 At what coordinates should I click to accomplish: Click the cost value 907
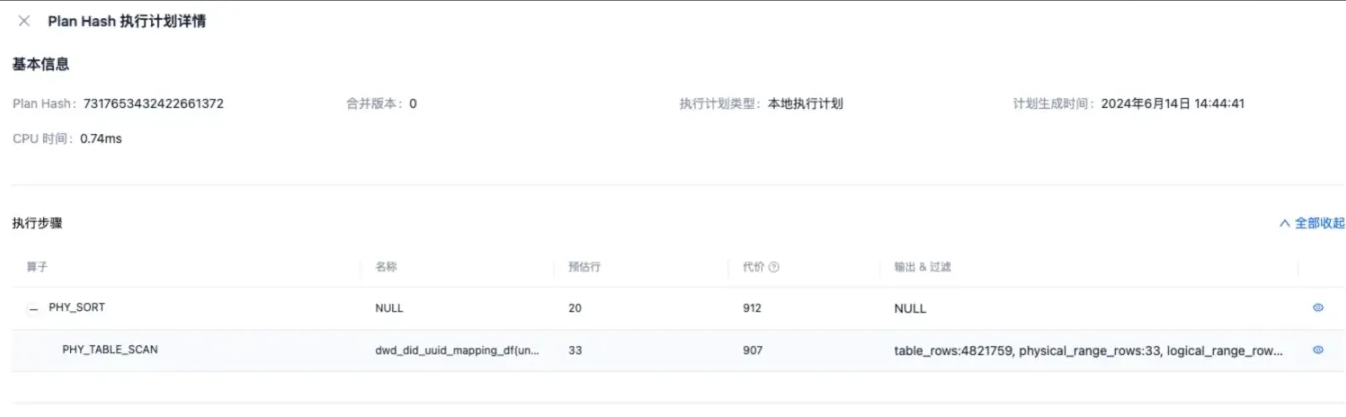[751, 350]
